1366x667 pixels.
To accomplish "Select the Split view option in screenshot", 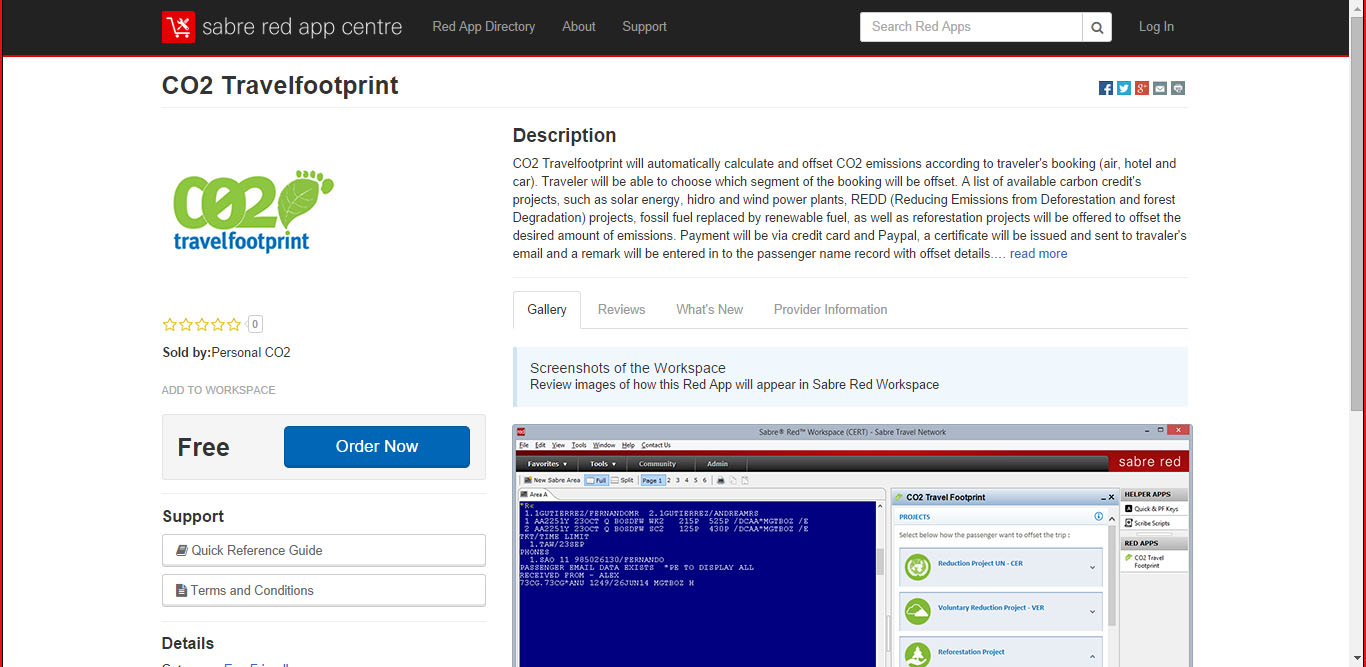I will (623, 480).
